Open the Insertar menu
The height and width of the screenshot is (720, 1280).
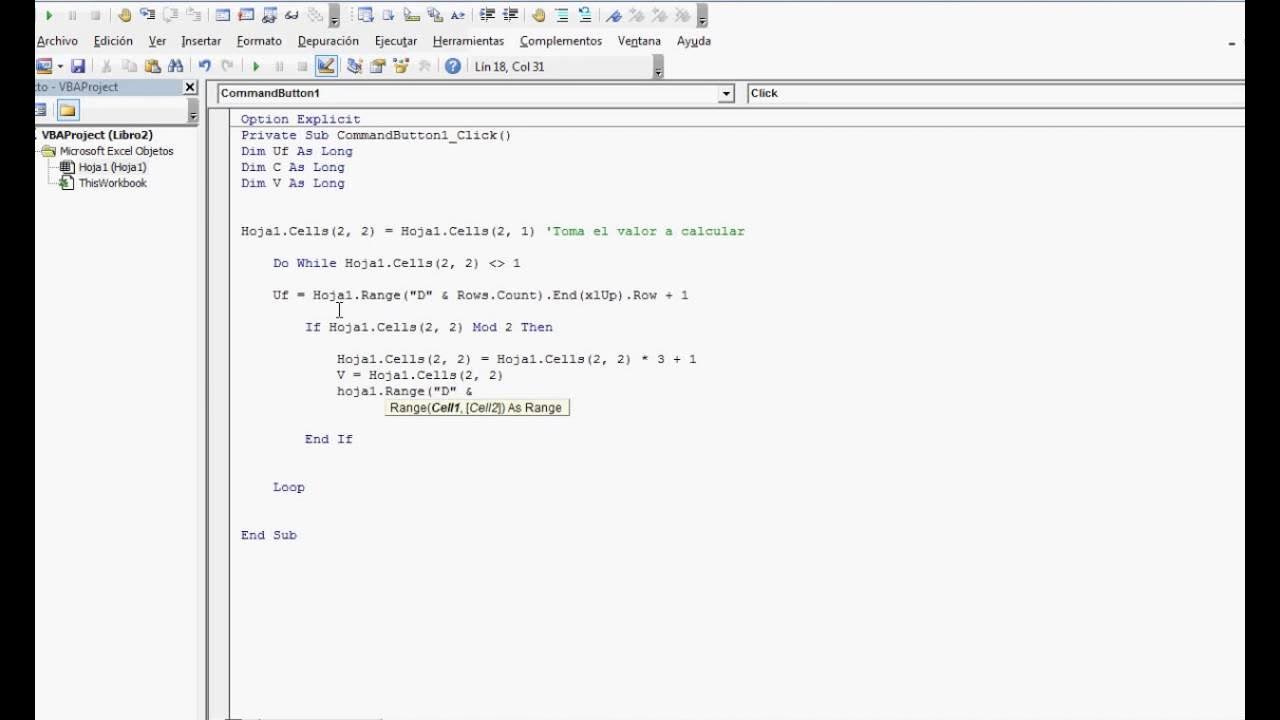point(201,41)
